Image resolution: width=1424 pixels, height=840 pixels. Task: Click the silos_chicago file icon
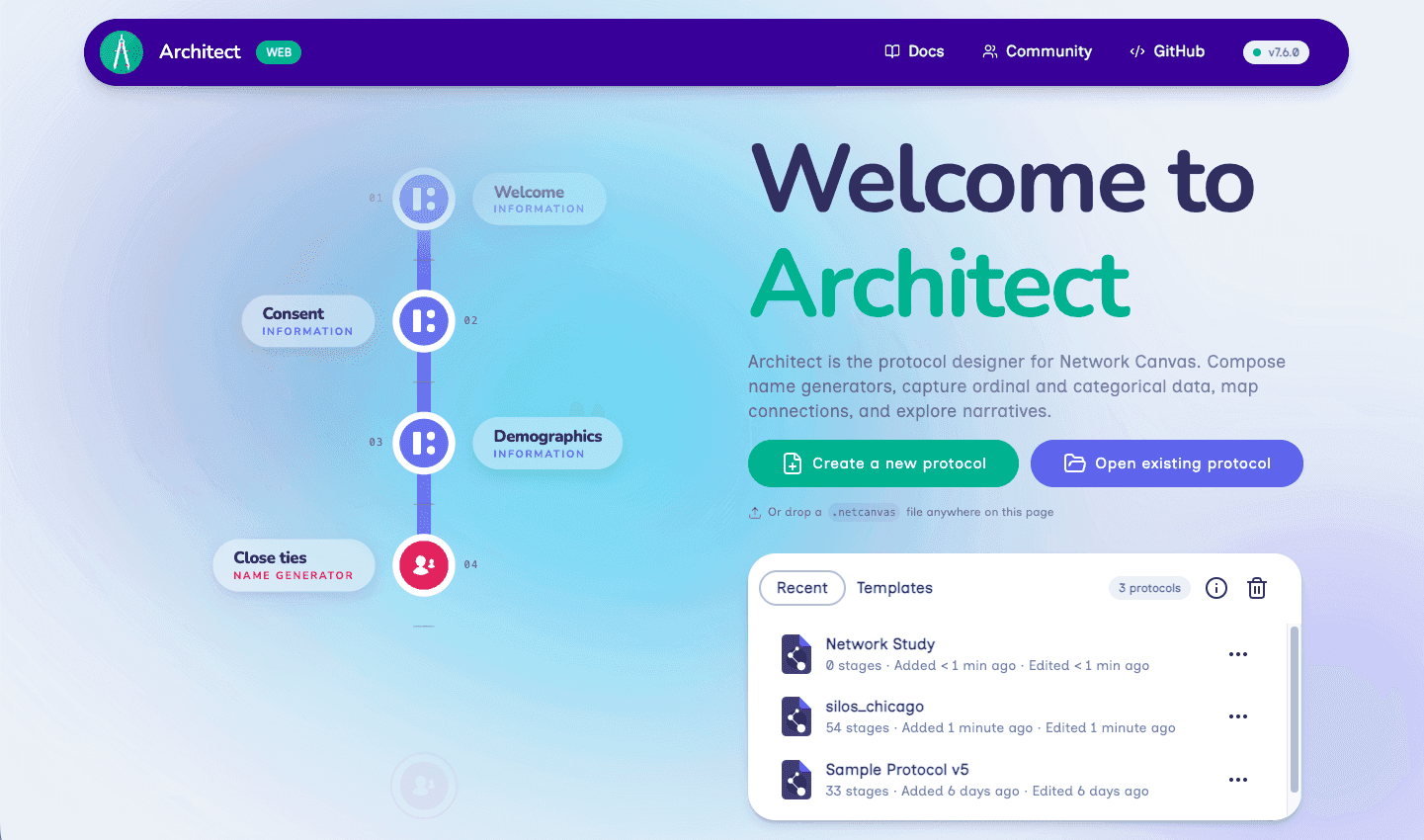click(x=796, y=716)
